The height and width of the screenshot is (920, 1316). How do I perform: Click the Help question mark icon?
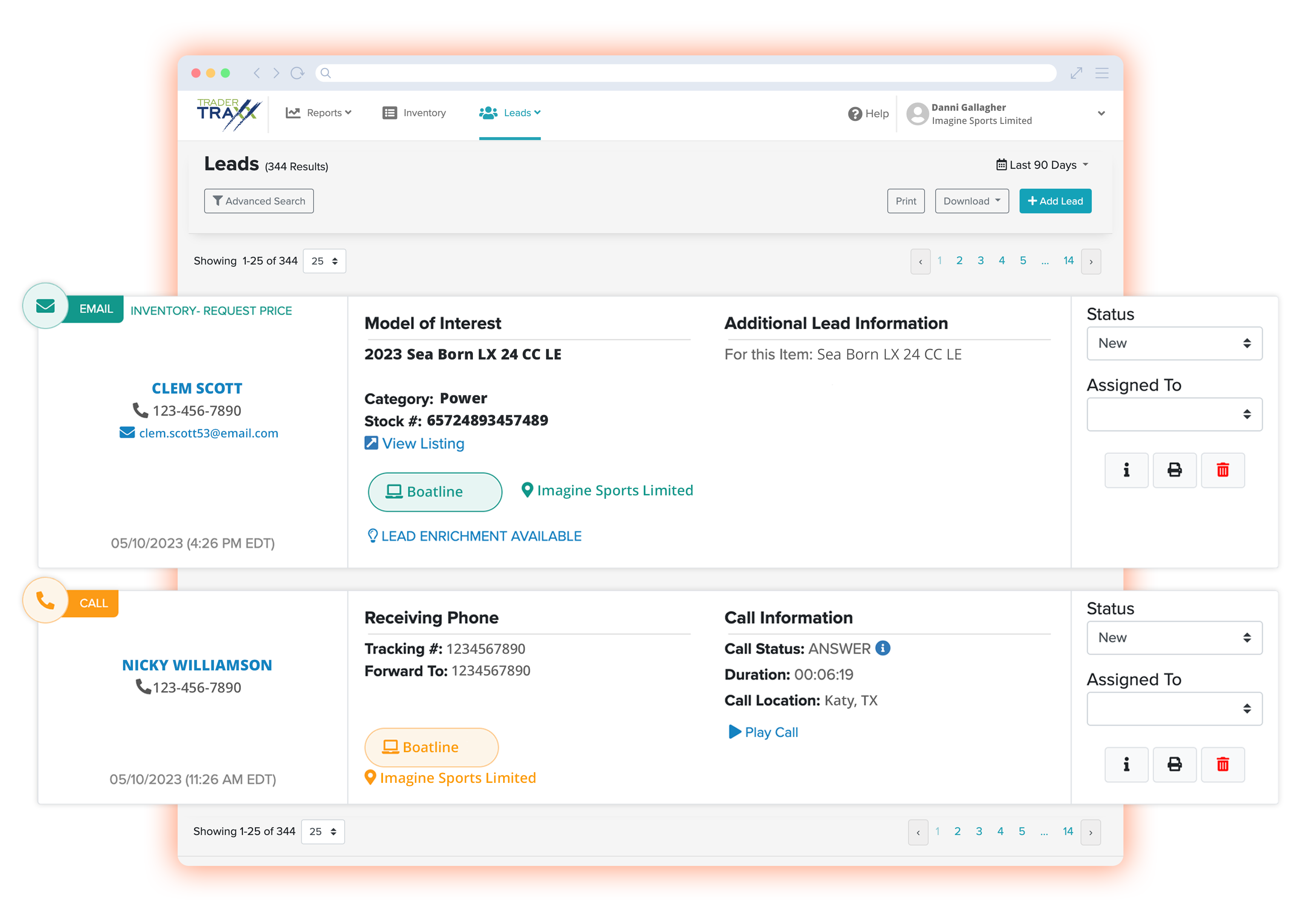point(855,114)
